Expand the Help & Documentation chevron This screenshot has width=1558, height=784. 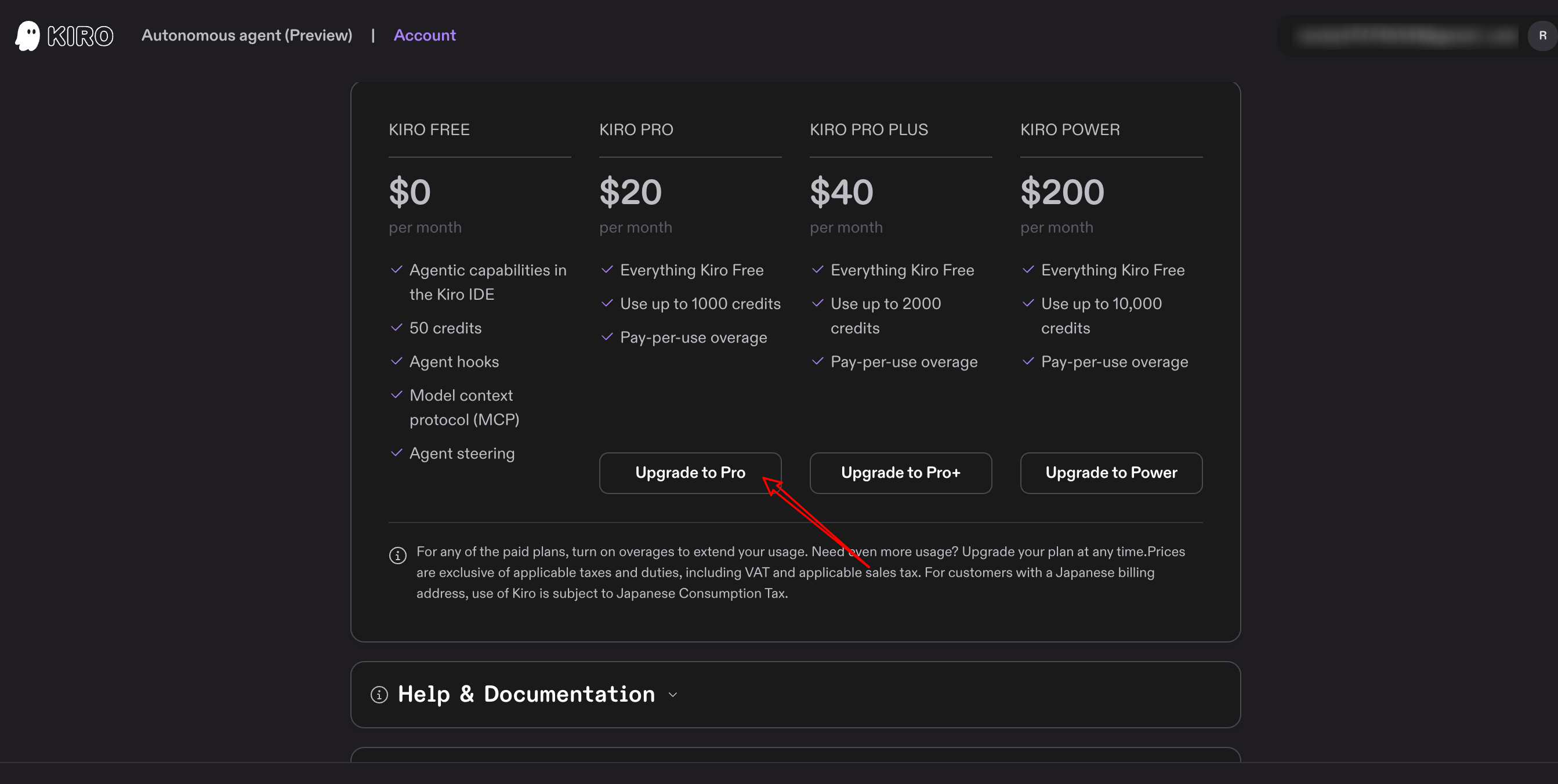672,695
